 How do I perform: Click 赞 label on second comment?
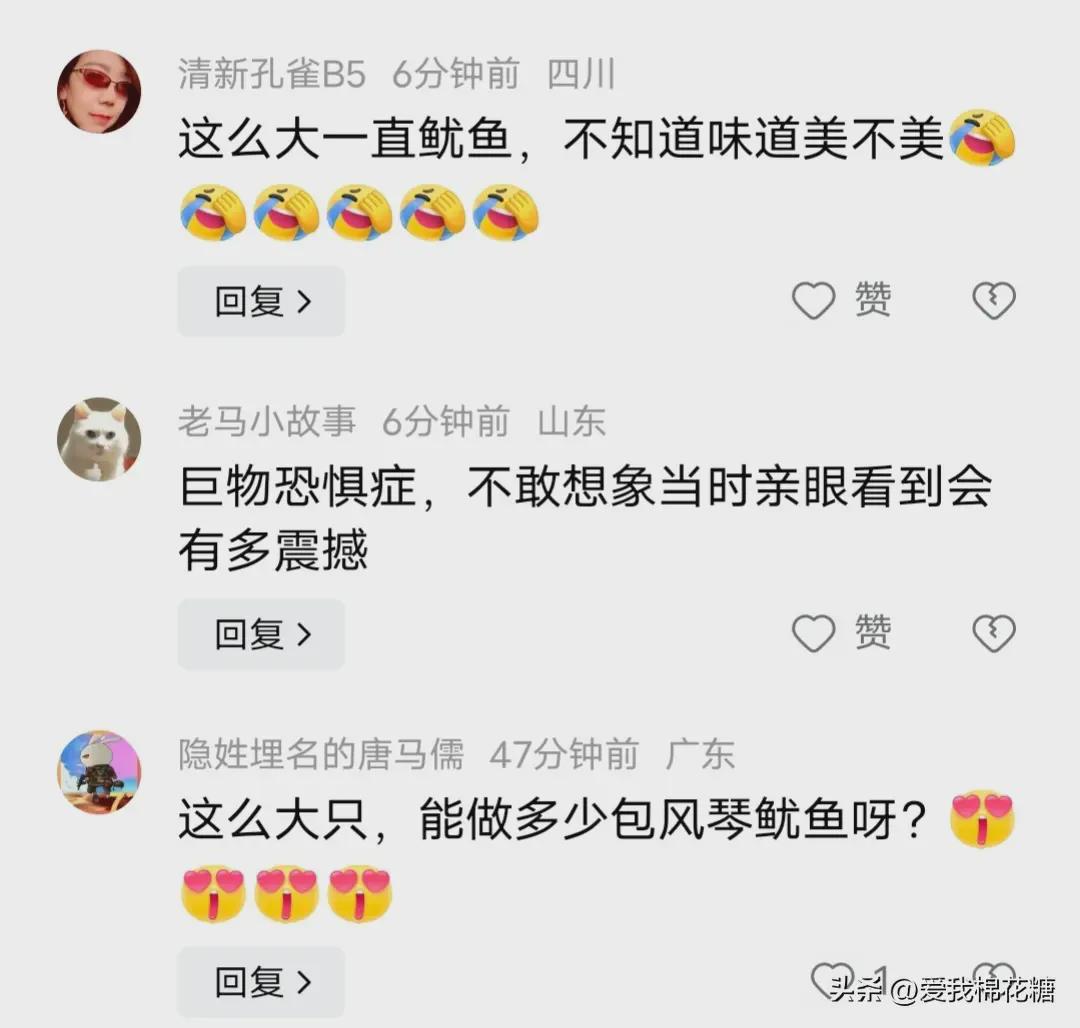(x=873, y=632)
